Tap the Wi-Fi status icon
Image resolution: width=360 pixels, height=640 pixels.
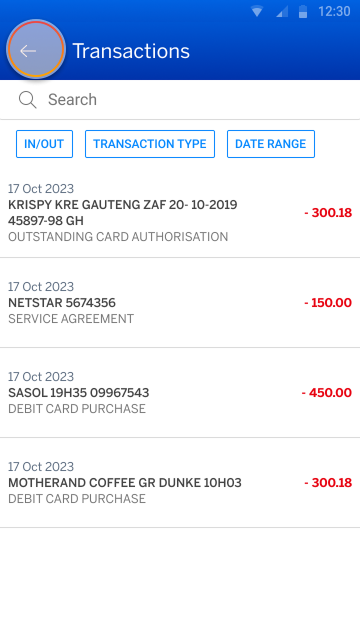pyautogui.click(x=257, y=12)
